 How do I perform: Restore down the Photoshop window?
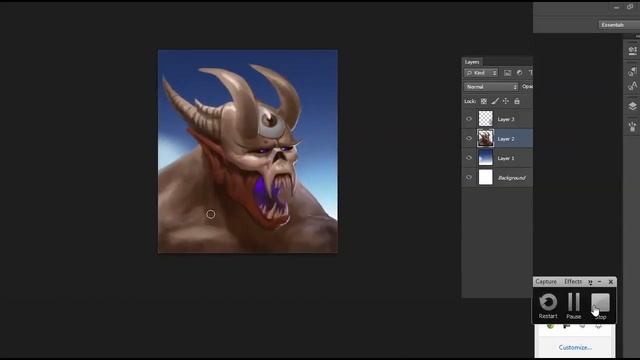[630, 7]
